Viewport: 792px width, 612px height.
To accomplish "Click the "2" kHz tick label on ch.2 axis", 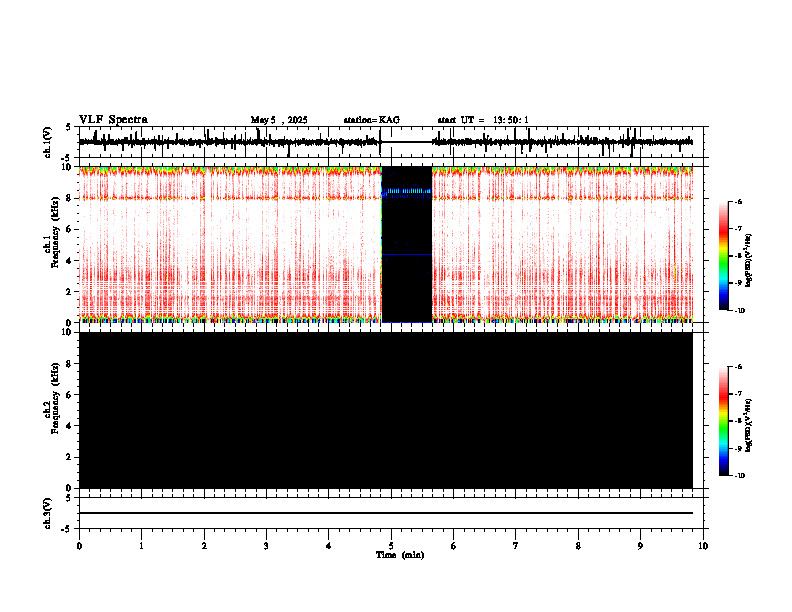I will point(70,457).
